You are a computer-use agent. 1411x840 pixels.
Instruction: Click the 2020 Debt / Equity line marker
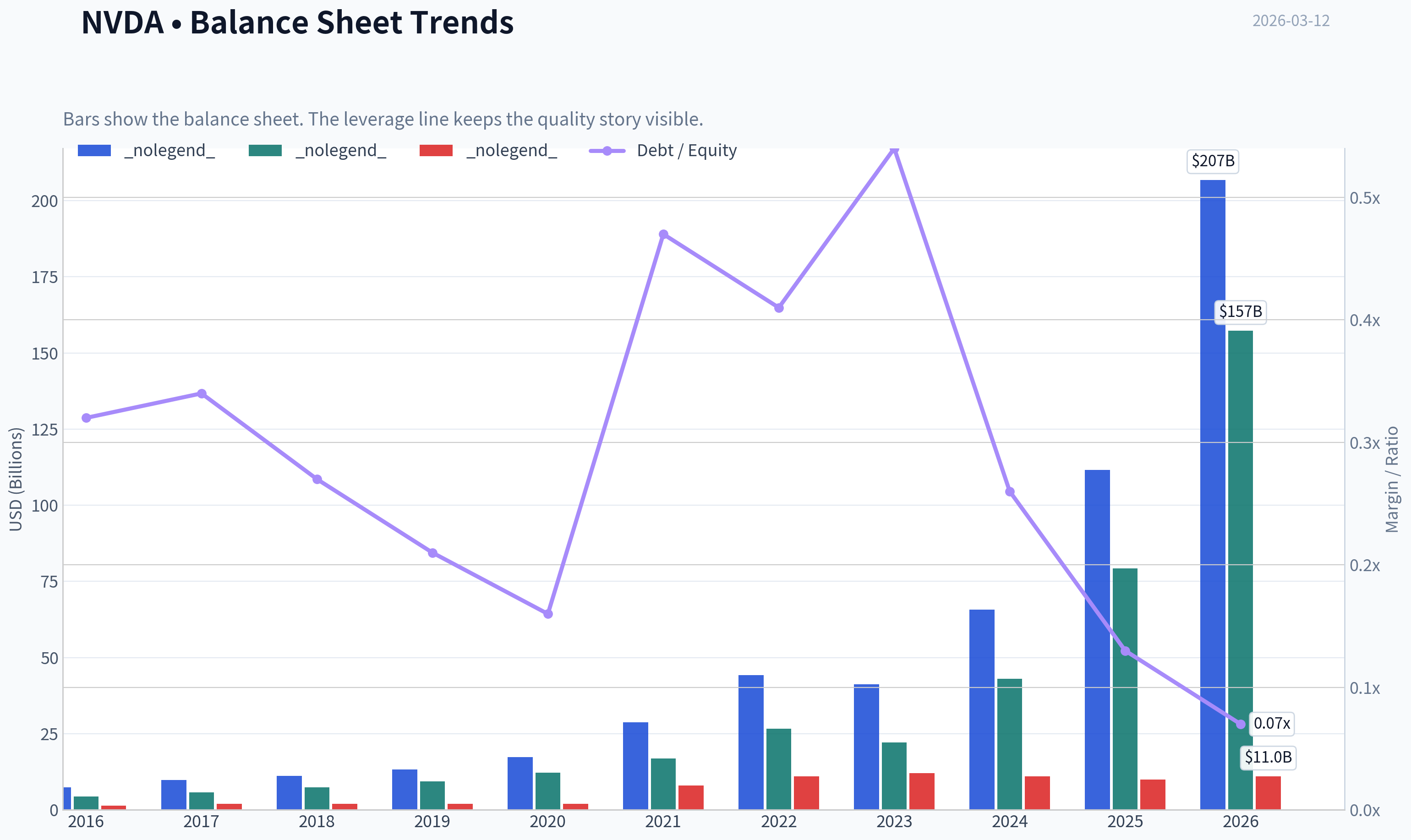pyautogui.click(x=548, y=614)
